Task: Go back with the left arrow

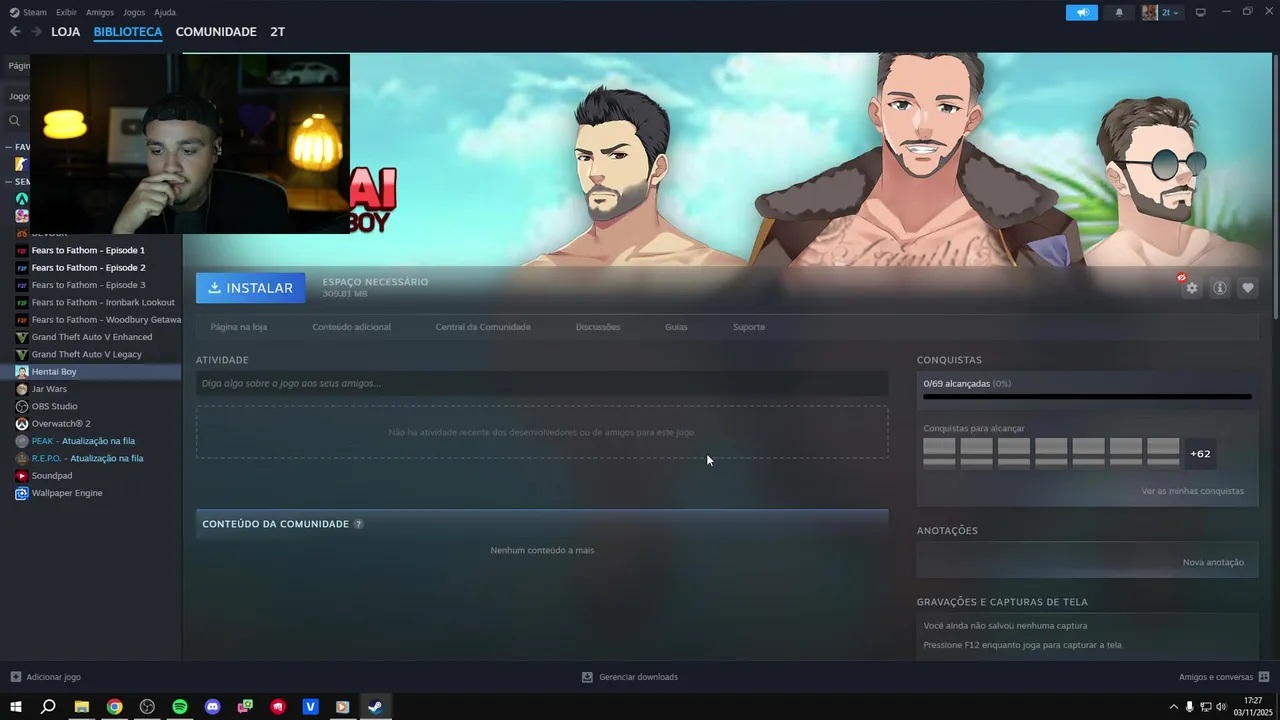Action: pyautogui.click(x=15, y=32)
